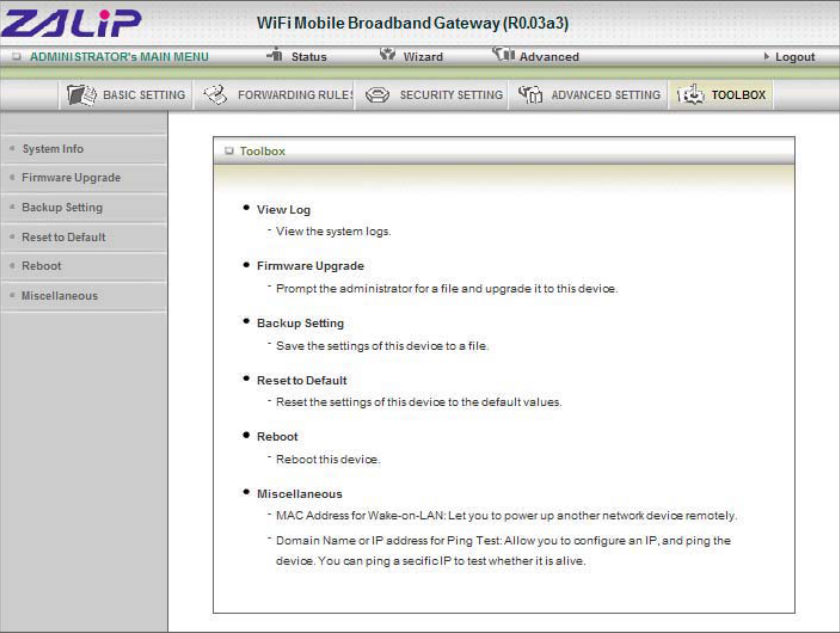Click the Toolbox panel header icon
This screenshot has height=633, width=840.
(x=229, y=151)
